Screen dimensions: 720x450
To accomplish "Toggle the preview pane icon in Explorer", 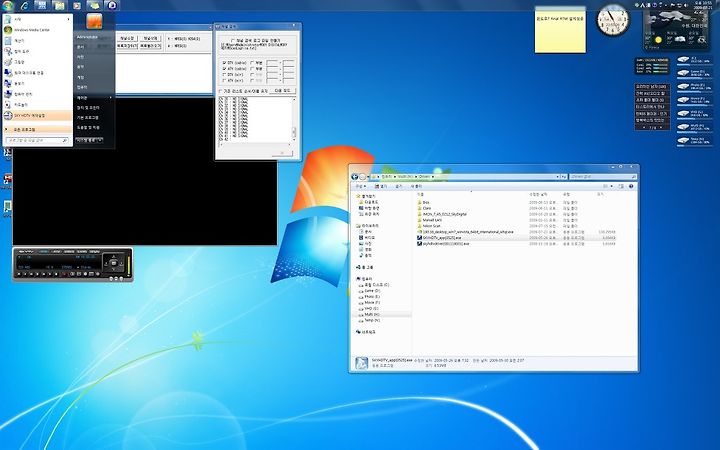I will point(621,186).
